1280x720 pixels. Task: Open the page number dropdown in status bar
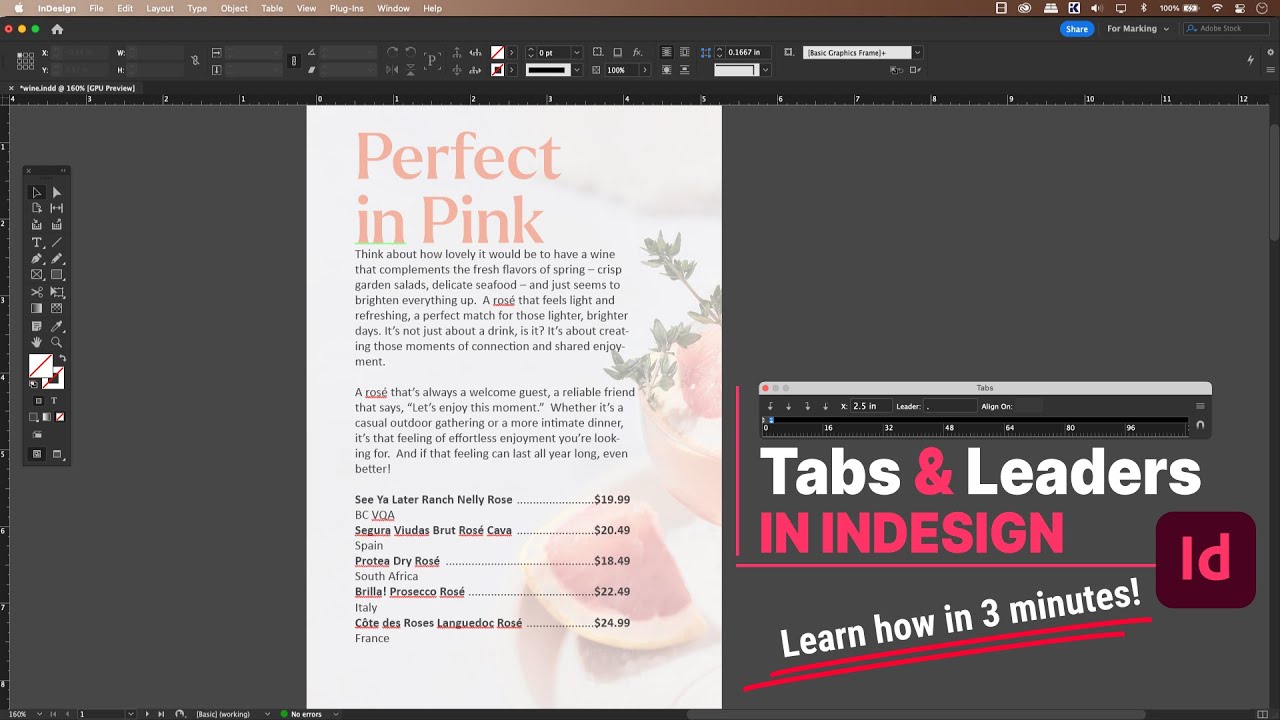pos(130,714)
